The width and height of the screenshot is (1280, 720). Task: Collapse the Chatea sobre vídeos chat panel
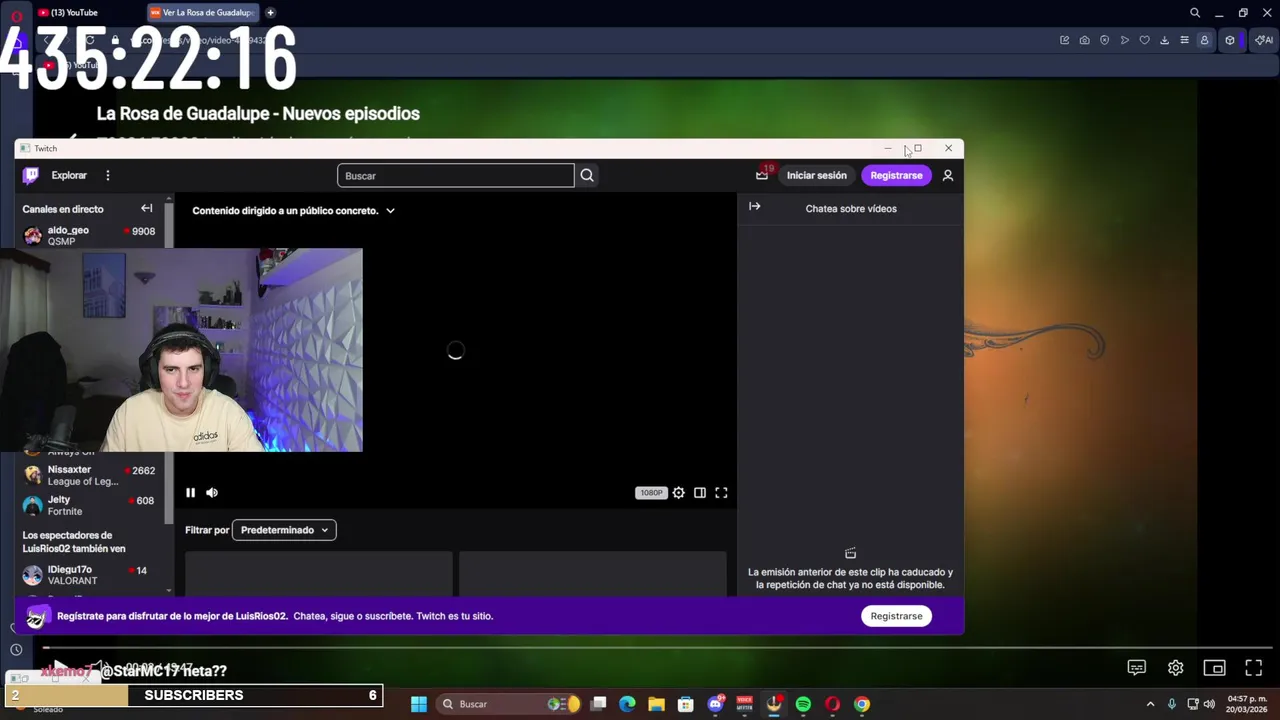coord(755,207)
